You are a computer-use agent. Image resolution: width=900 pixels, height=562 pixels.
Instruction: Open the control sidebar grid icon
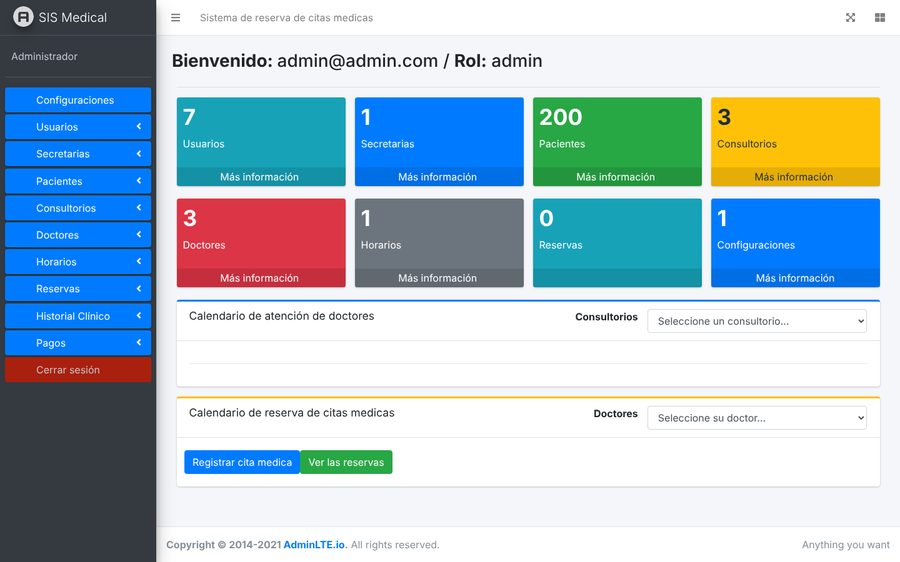(x=879, y=18)
